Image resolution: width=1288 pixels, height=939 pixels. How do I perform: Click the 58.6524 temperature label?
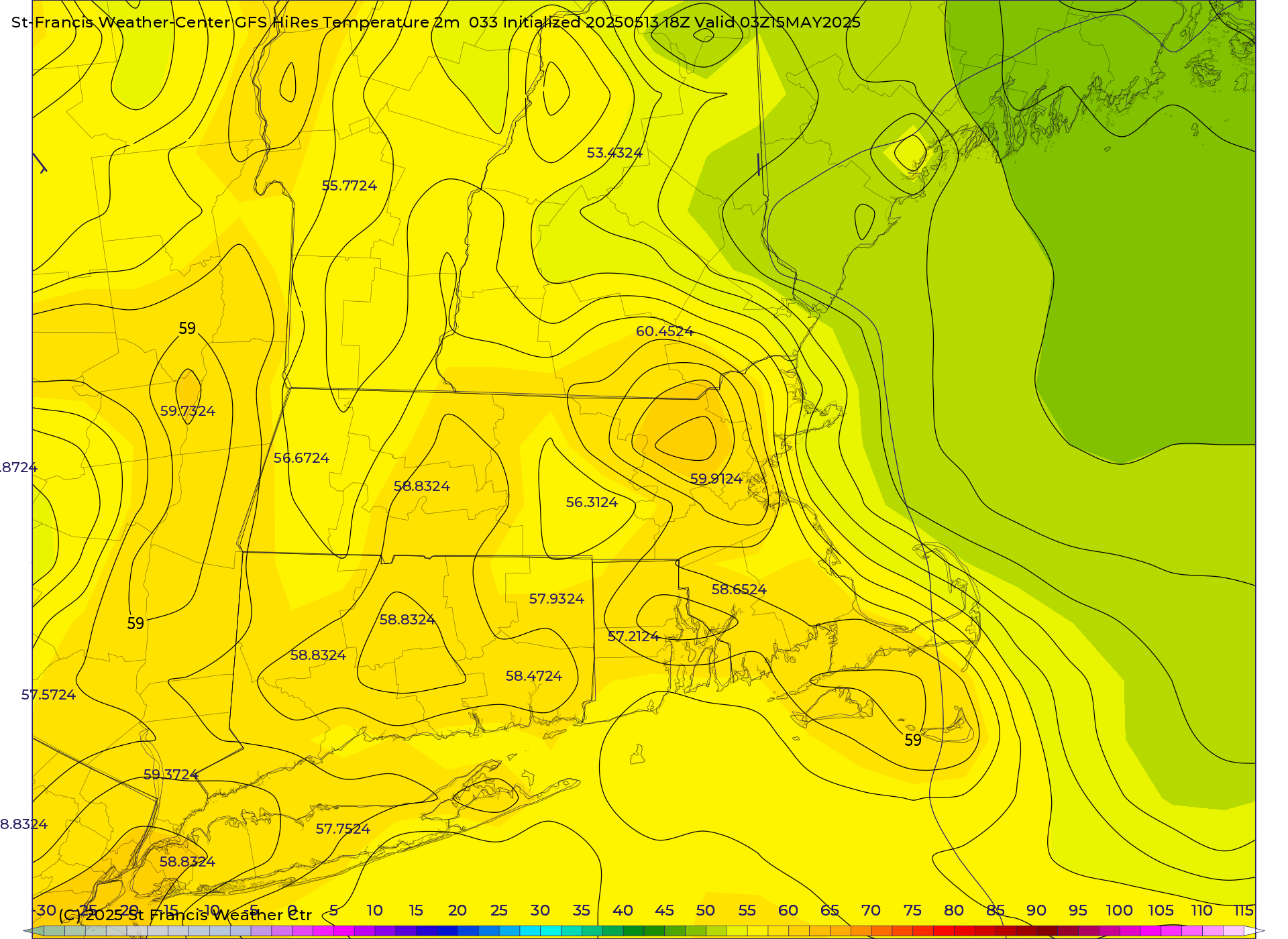(739, 590)
